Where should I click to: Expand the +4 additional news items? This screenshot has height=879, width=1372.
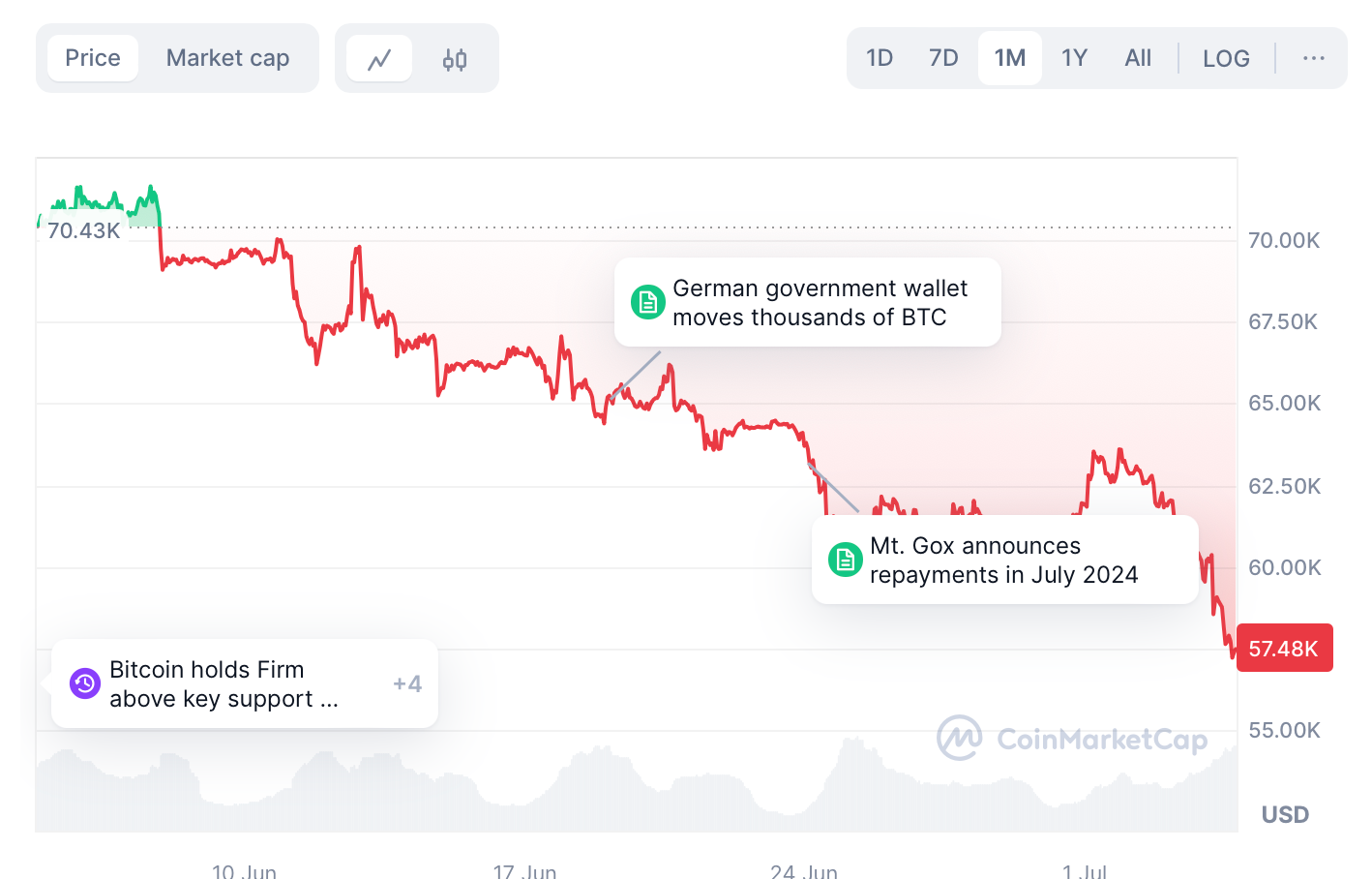(x=407, y=683)
